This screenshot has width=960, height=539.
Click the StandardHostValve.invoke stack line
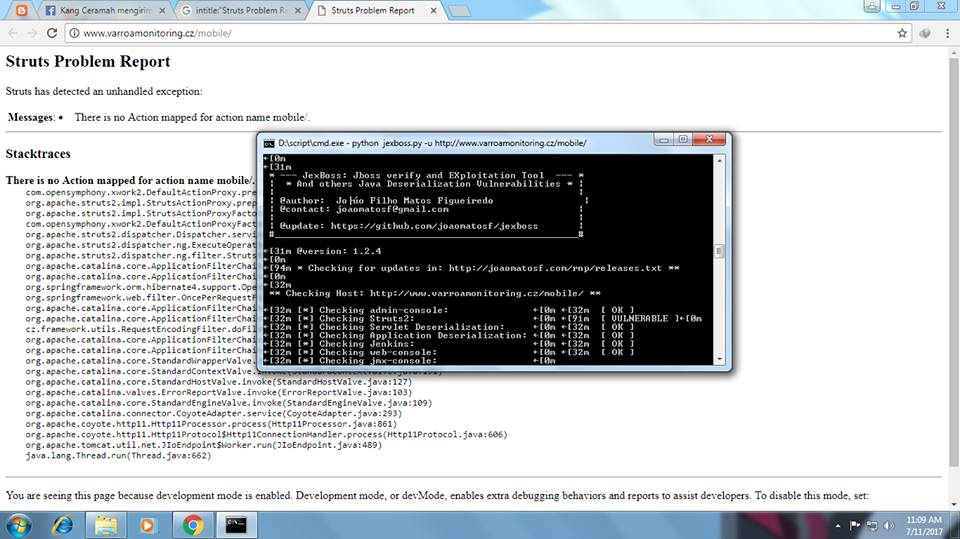(x=219, y=382)
